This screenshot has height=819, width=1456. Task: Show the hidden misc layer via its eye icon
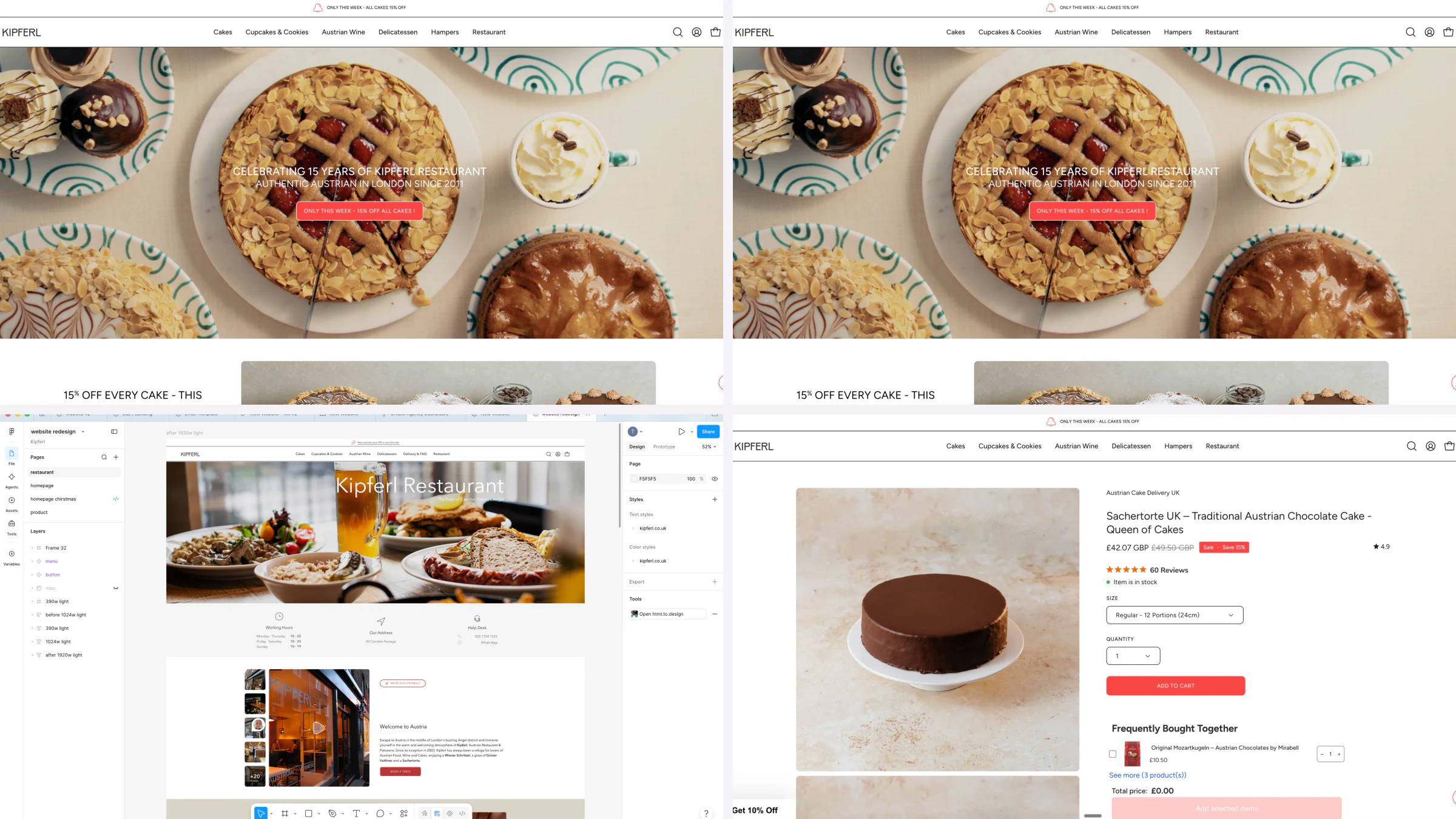[x=115, y=588]
